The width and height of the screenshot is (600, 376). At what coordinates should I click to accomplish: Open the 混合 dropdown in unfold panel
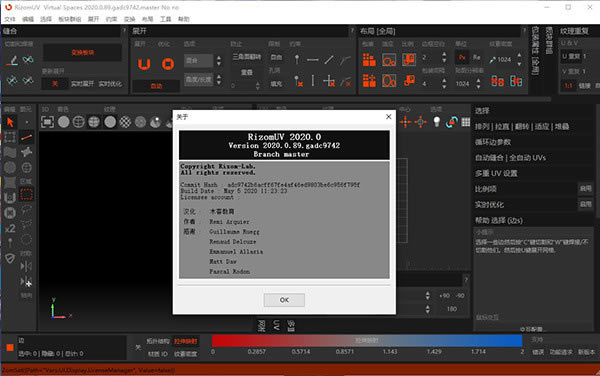coord(198,60)
